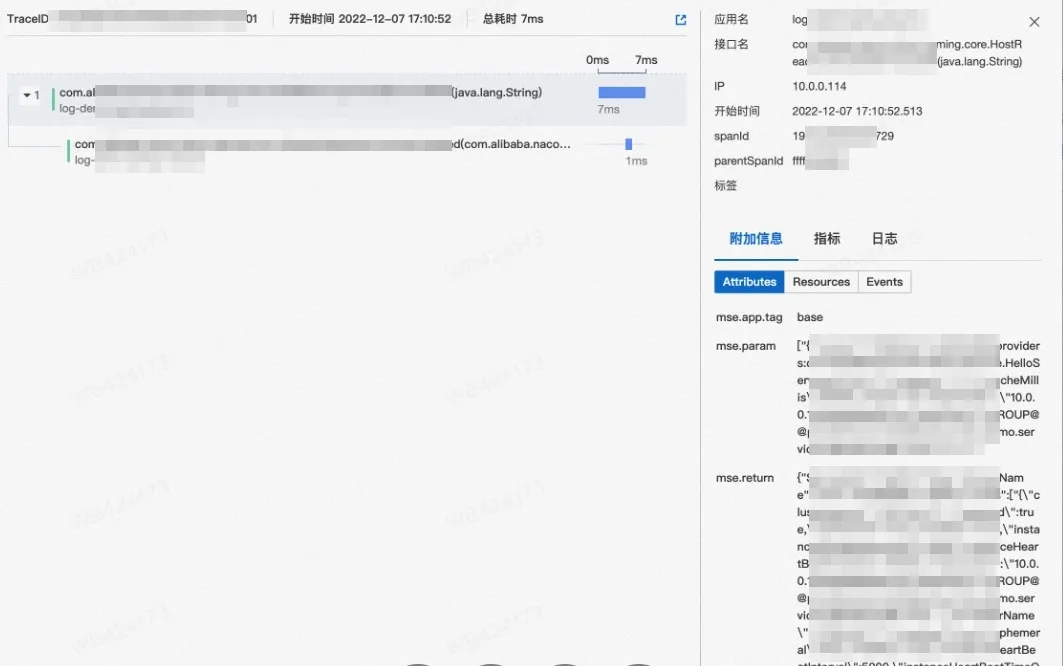Click the 总耗时 7ms header text
This screenshot has height=666, width=1063.
pos(513,19)
